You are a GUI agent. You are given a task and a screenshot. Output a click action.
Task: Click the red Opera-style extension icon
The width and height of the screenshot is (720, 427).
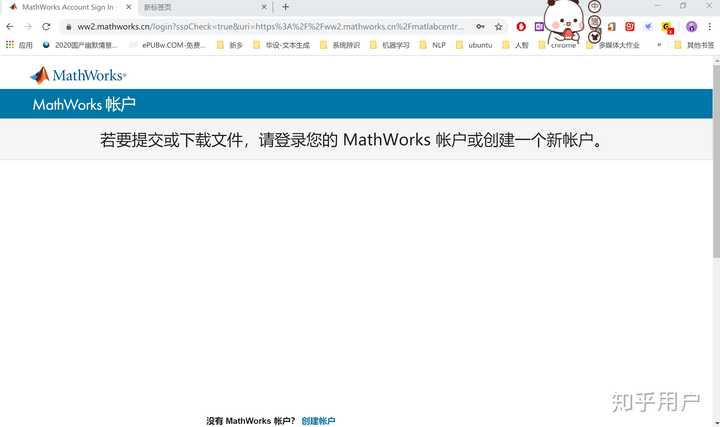[521, 27]
